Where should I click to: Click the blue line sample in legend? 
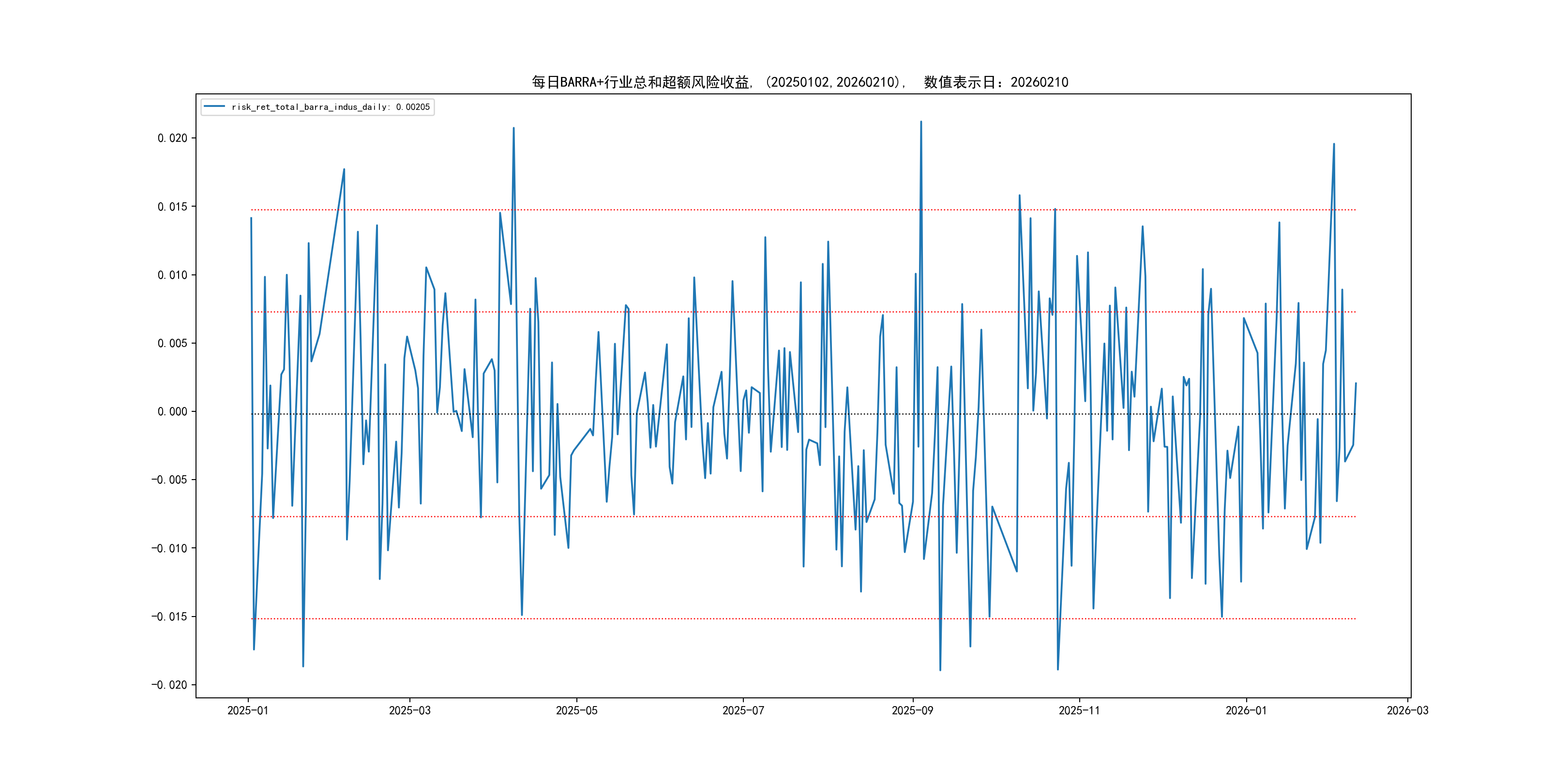[214, 106]
